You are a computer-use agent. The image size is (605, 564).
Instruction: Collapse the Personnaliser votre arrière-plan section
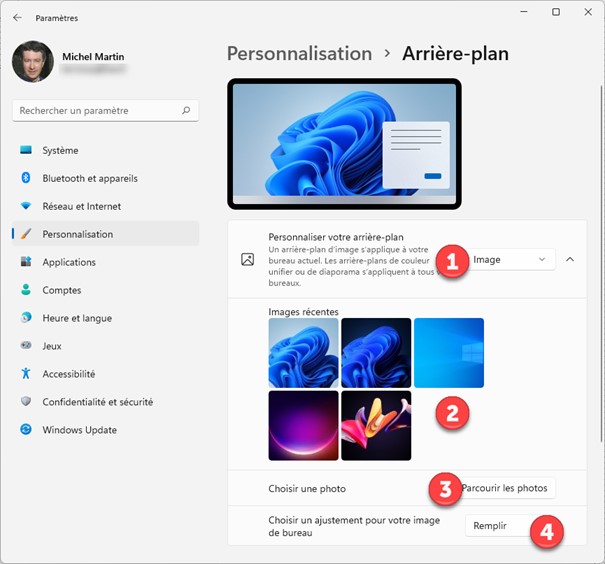[570, 260]
